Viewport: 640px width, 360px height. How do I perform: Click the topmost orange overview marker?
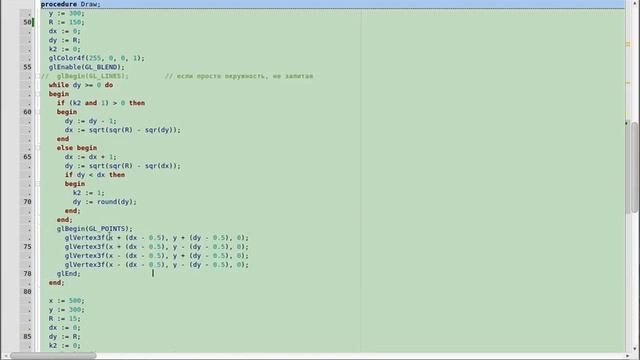pos(628,44)
